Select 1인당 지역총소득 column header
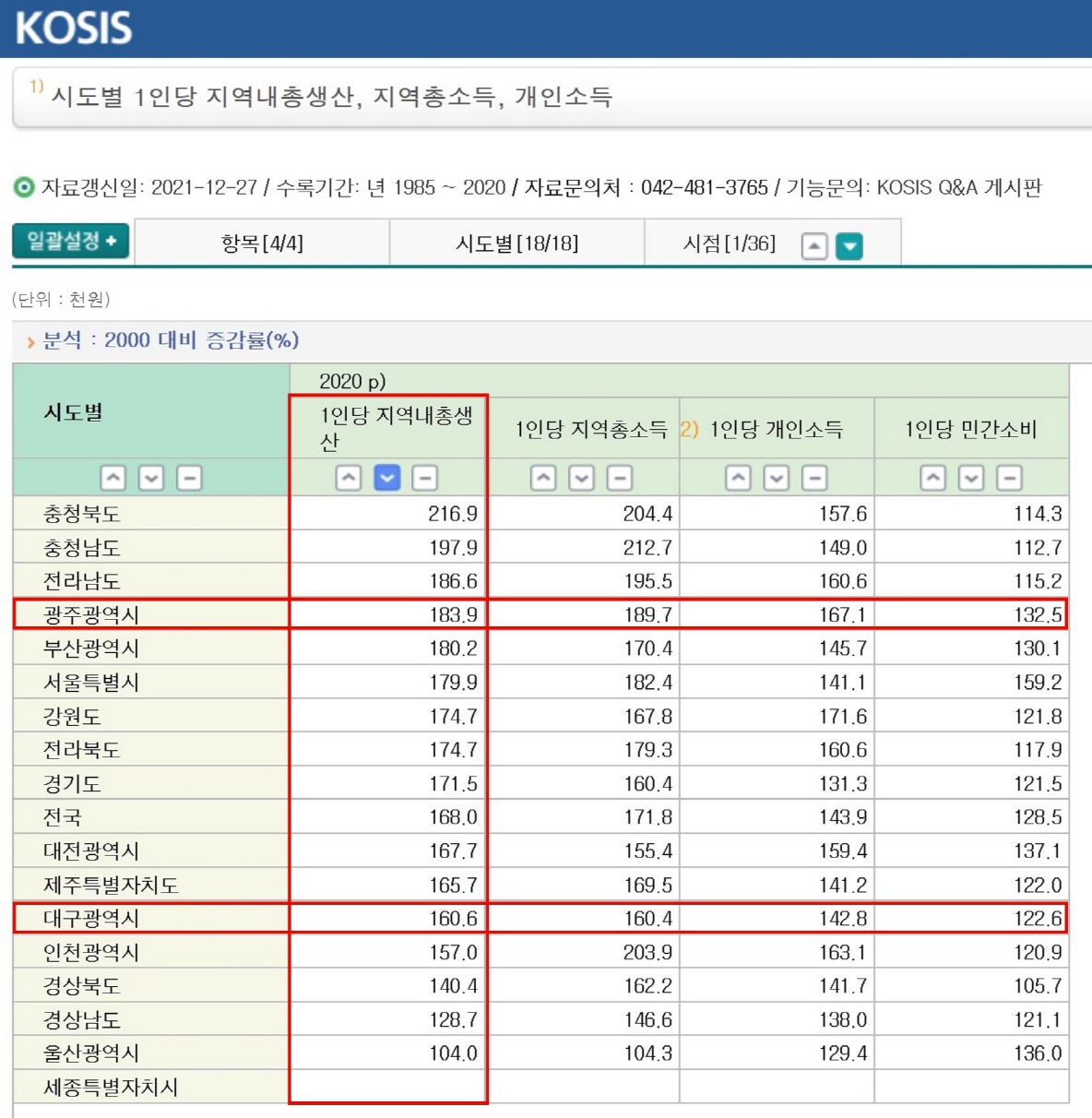Screen dimensions: 1092x1118 pos(590,429)
